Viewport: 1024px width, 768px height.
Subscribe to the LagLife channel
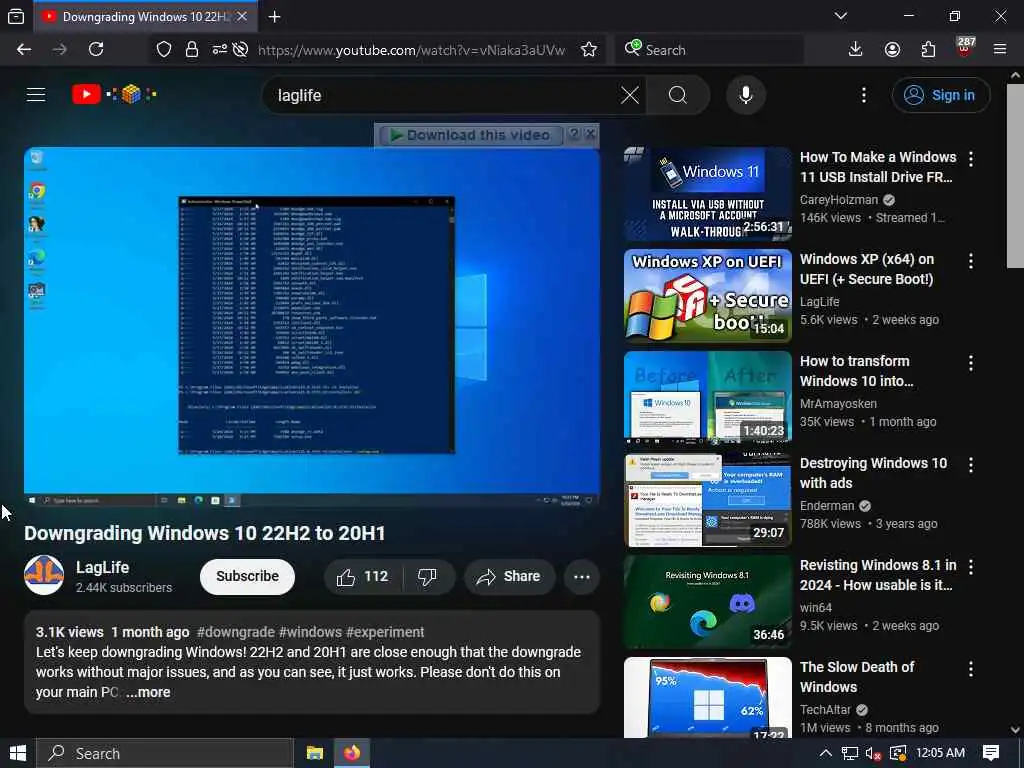(248, 577)
